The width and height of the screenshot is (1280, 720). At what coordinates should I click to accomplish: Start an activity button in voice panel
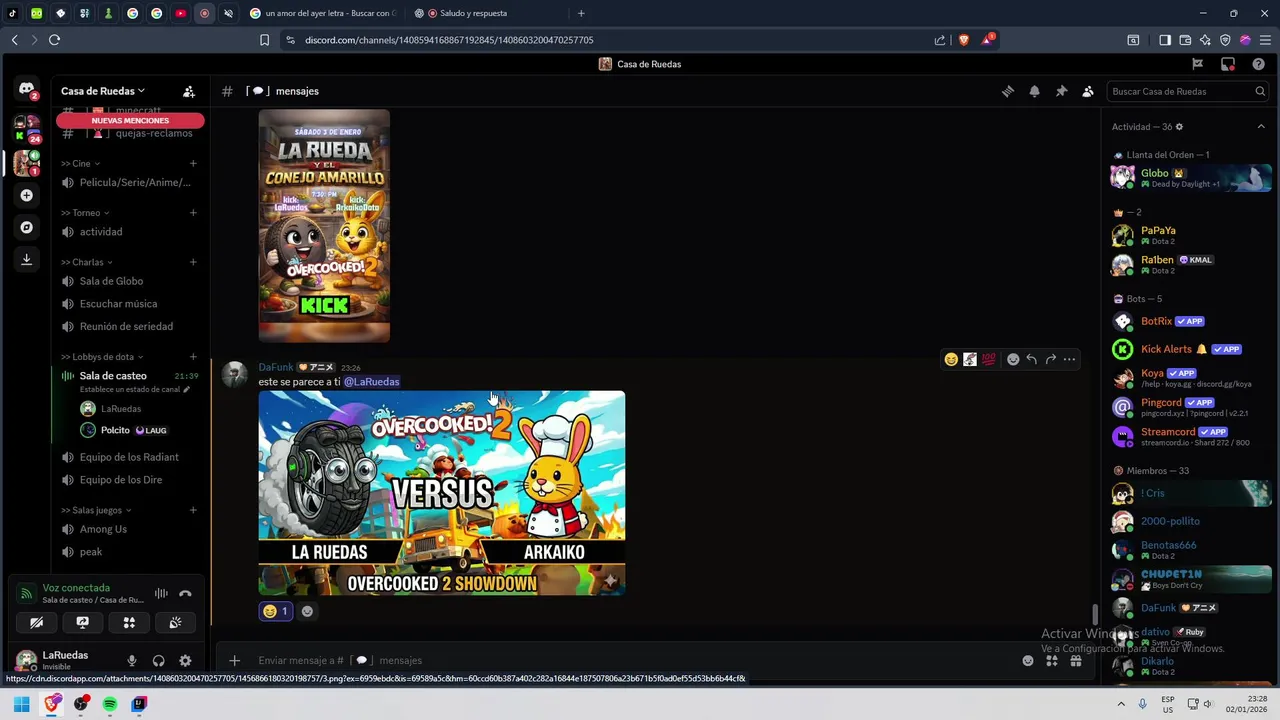[129, 622]
